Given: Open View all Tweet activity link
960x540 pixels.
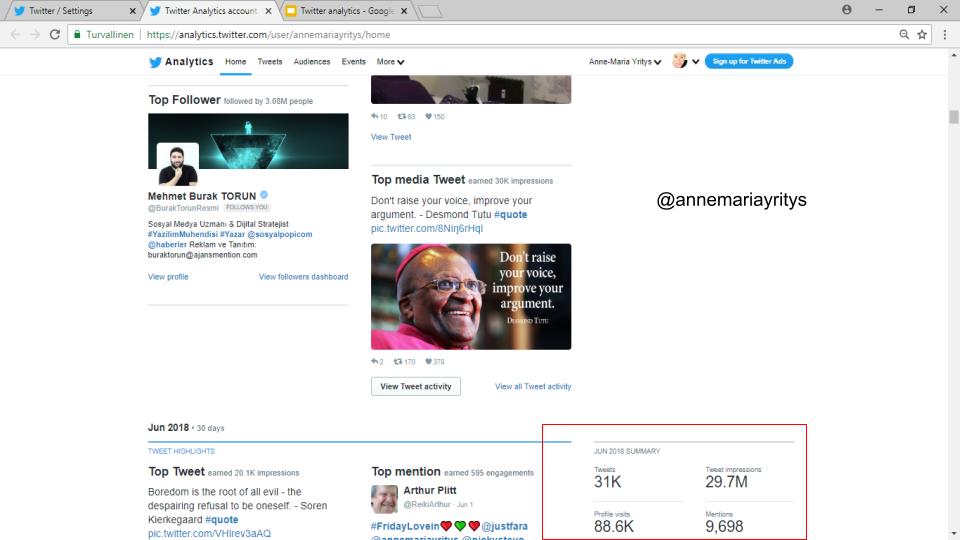Looking at the screenshot, I should point(533,386).
